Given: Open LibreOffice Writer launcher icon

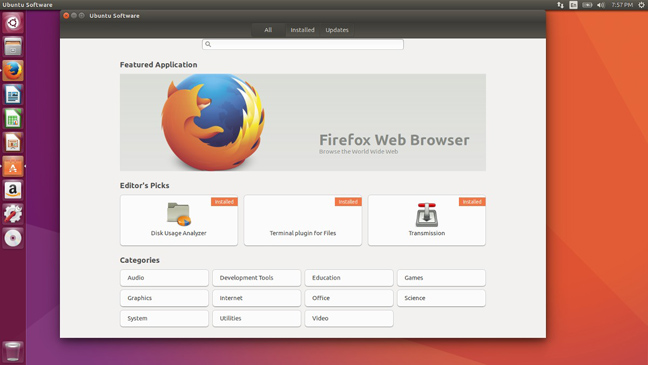Looking at the screenshot, I should [13, 95].
